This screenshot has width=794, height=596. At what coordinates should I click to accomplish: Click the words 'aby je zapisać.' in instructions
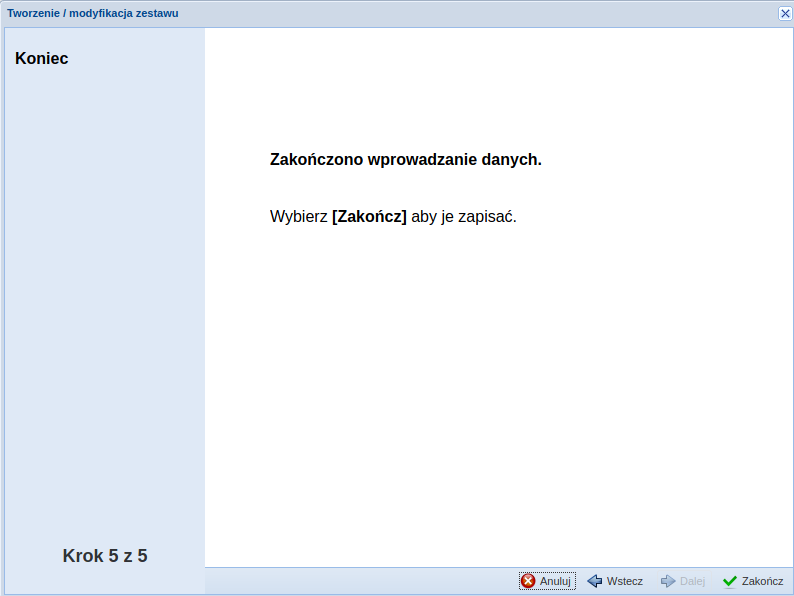coord(464,217)
